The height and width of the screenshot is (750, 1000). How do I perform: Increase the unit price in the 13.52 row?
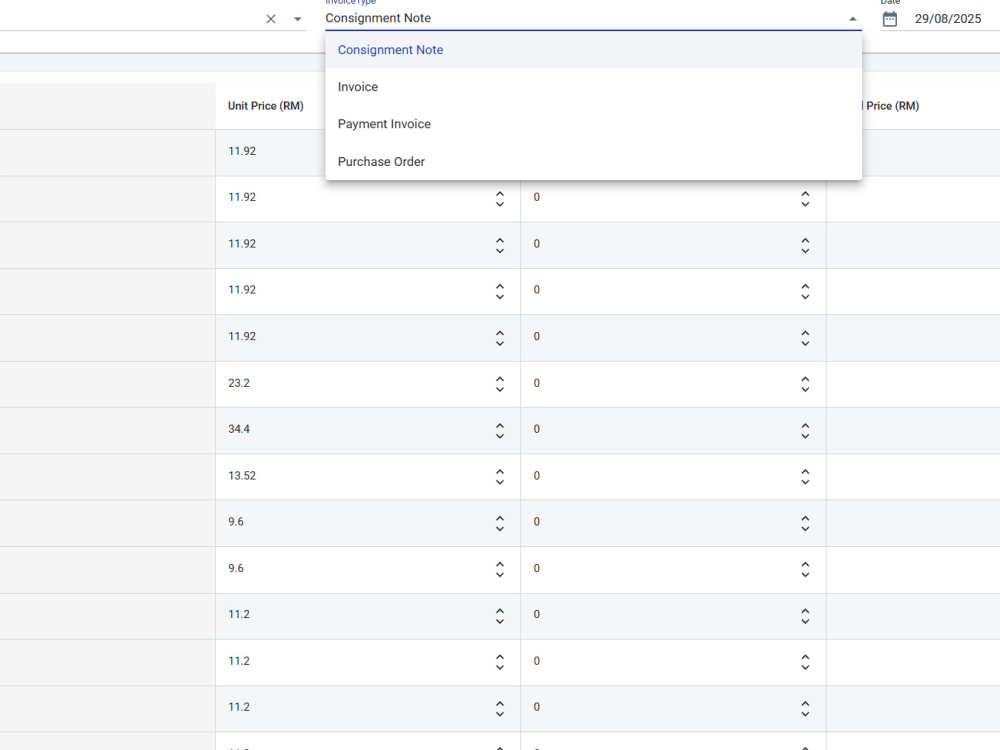pos(500,472)
